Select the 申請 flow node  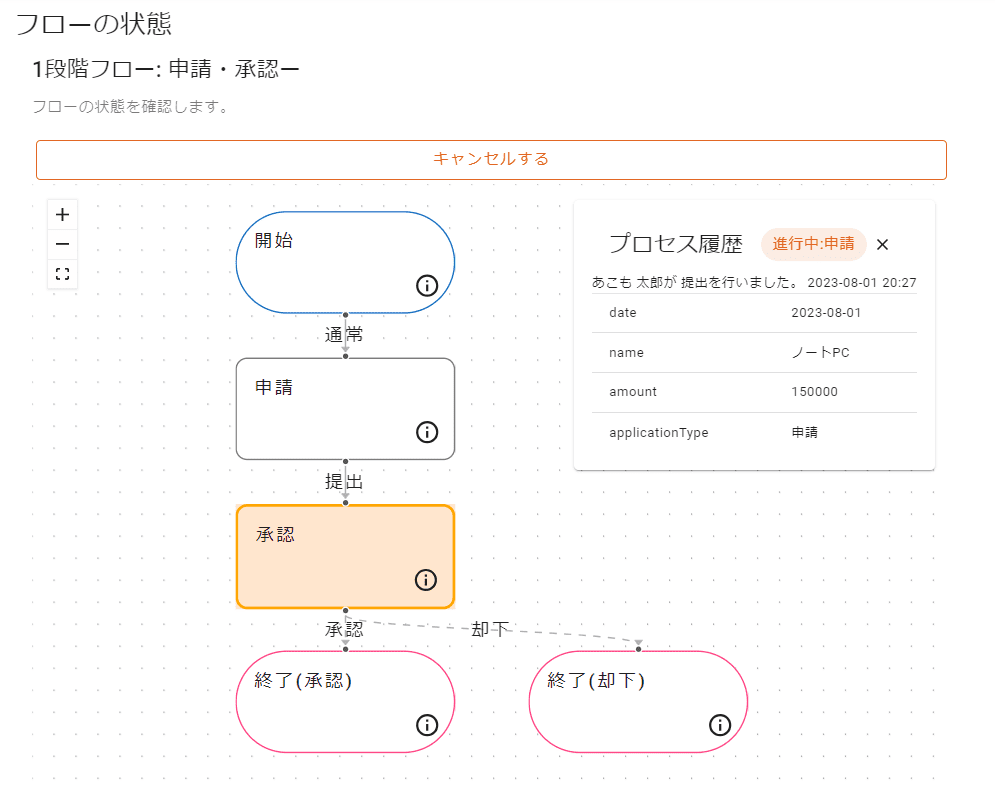[x=330, y=408]
